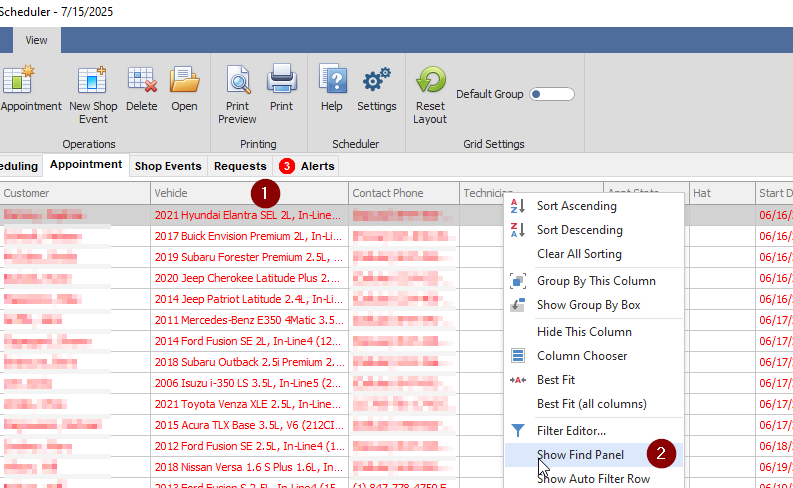Select Show Find Panel

click(x=594, y=455)
